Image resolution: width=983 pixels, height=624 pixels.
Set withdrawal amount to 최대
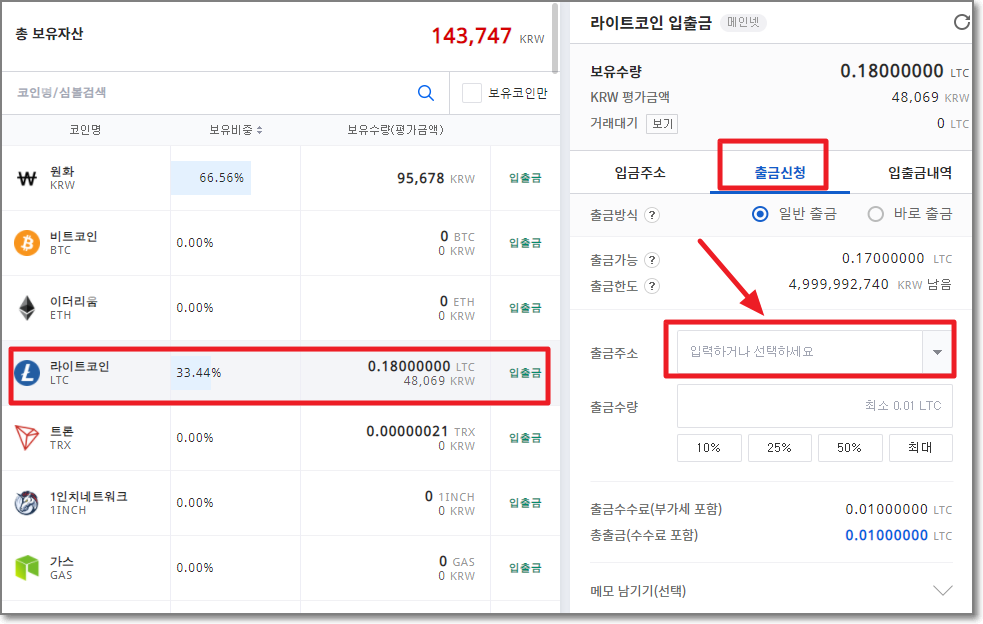920,448
